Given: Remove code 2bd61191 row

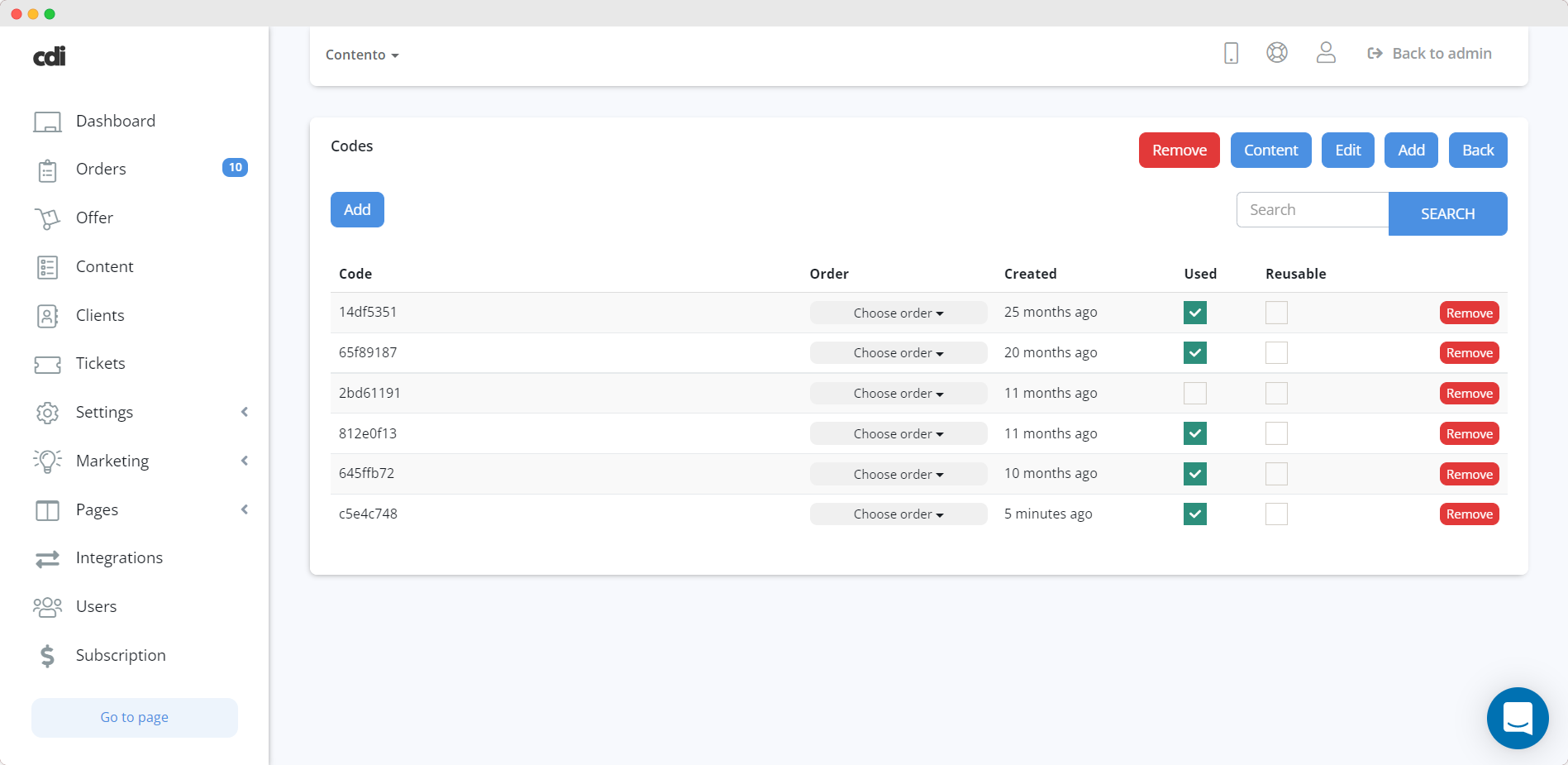Looking at the screenshot, I should 1470,394.
